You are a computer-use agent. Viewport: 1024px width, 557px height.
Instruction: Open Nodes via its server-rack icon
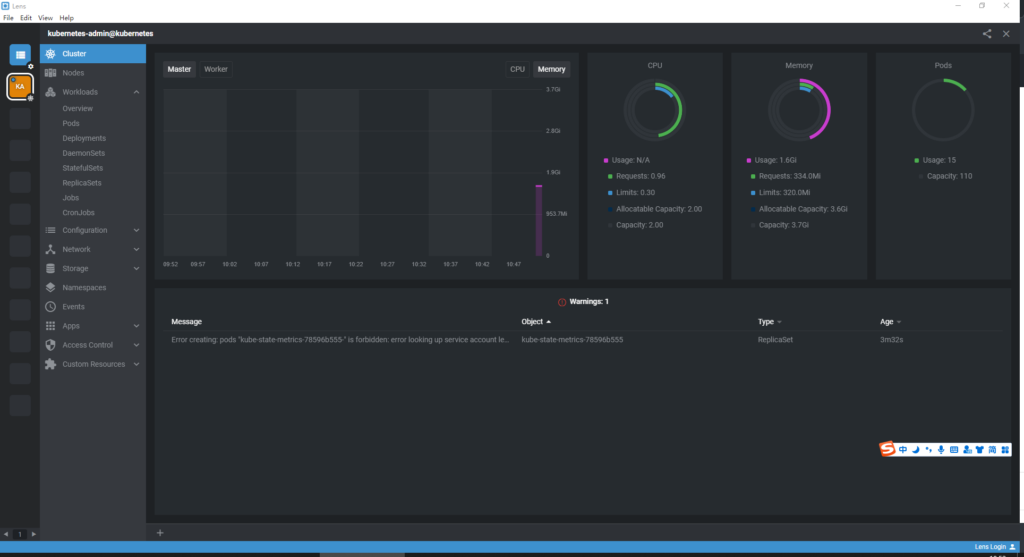pyautogui.click(x=50, y=73)
